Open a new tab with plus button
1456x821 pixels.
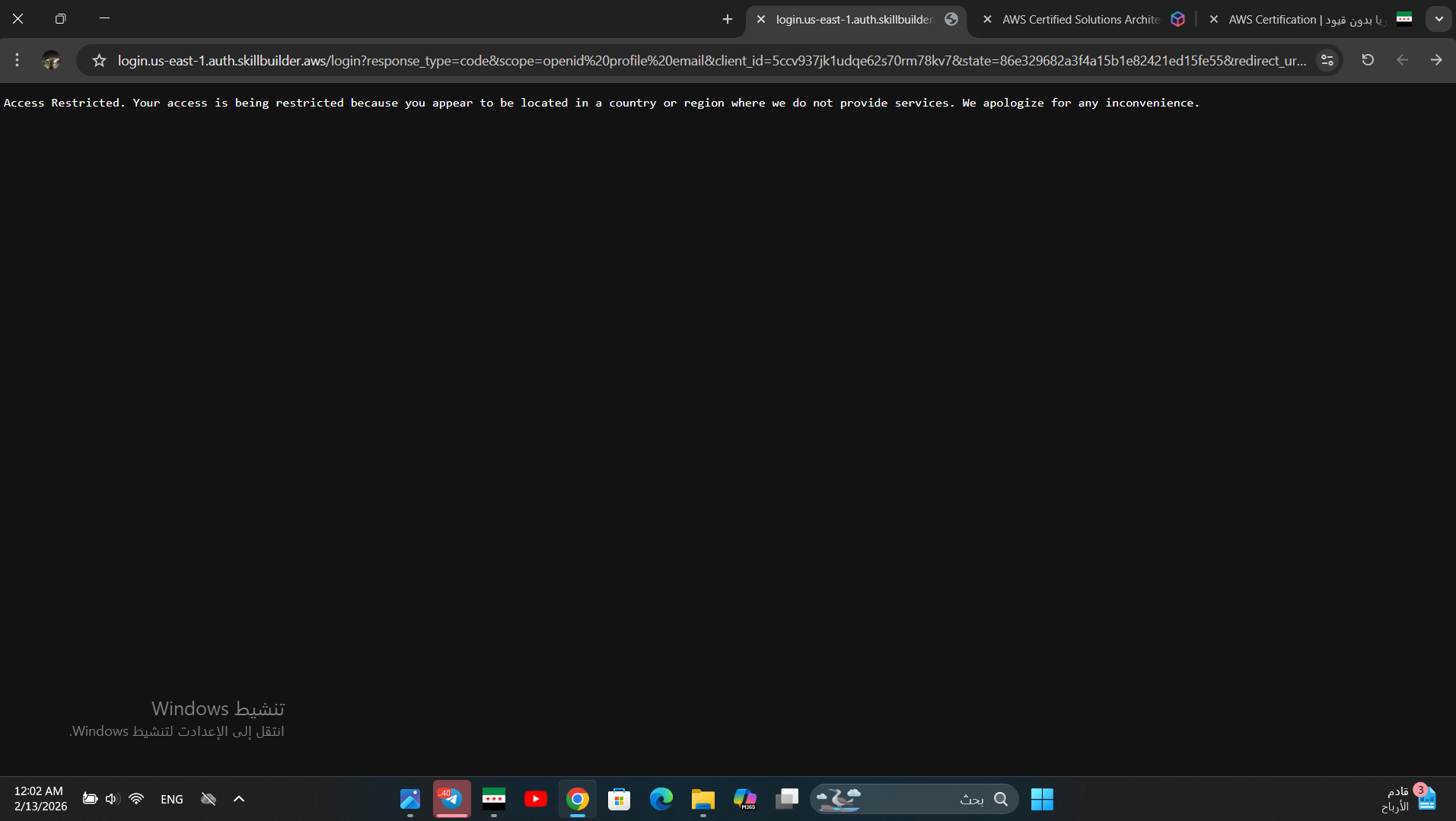pos(727,19)
